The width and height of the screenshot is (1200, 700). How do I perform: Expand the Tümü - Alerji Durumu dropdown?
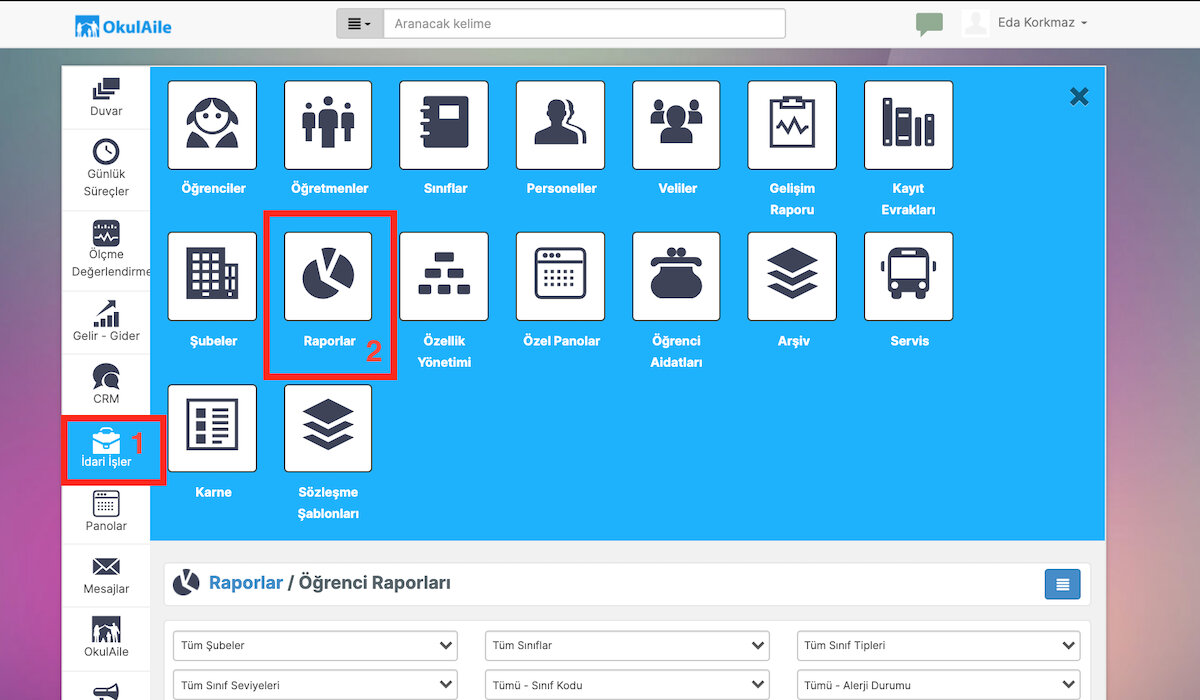click(939, 685)
